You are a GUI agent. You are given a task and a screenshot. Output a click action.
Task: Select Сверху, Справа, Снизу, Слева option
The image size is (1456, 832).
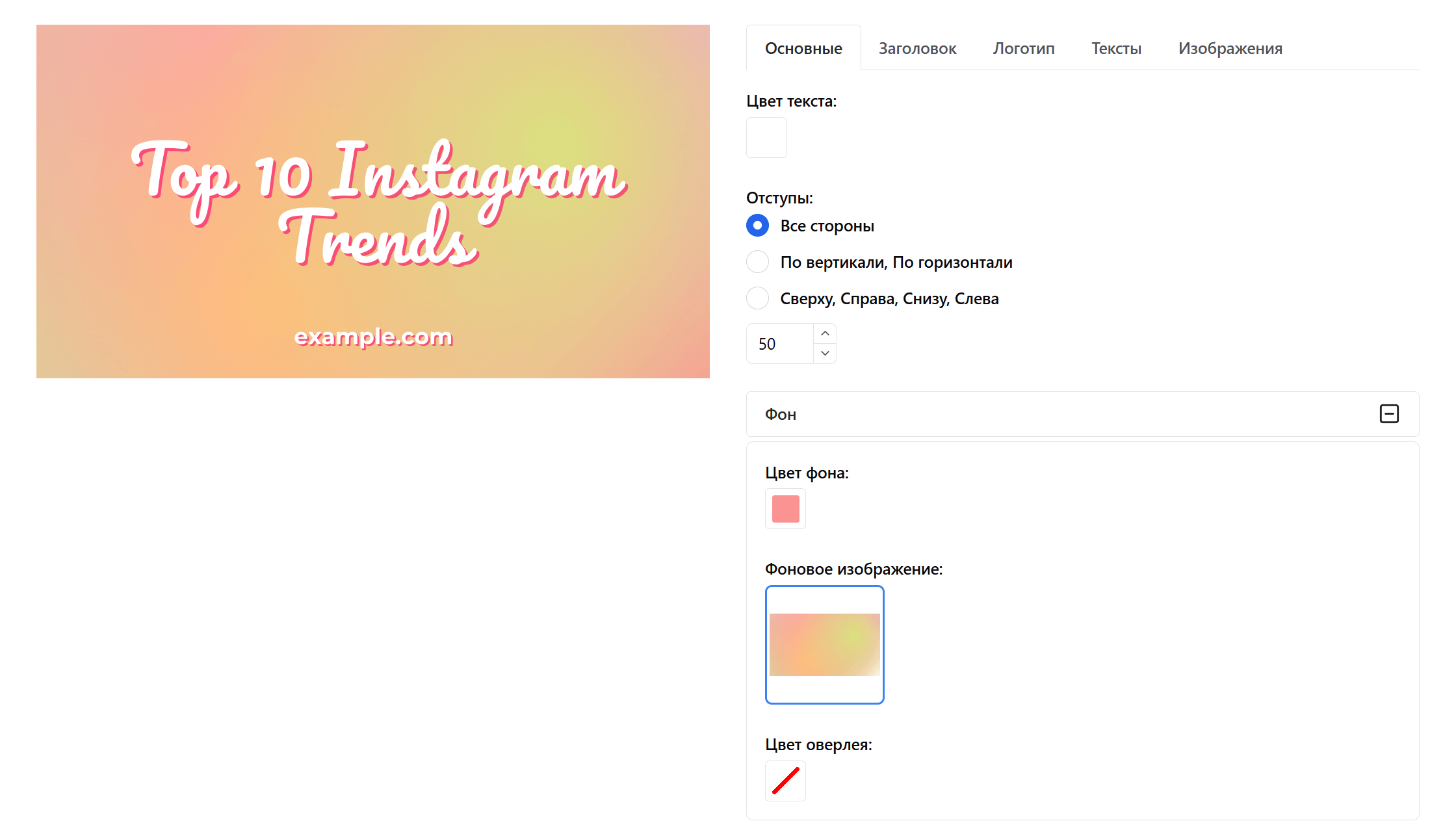[757, 298]
